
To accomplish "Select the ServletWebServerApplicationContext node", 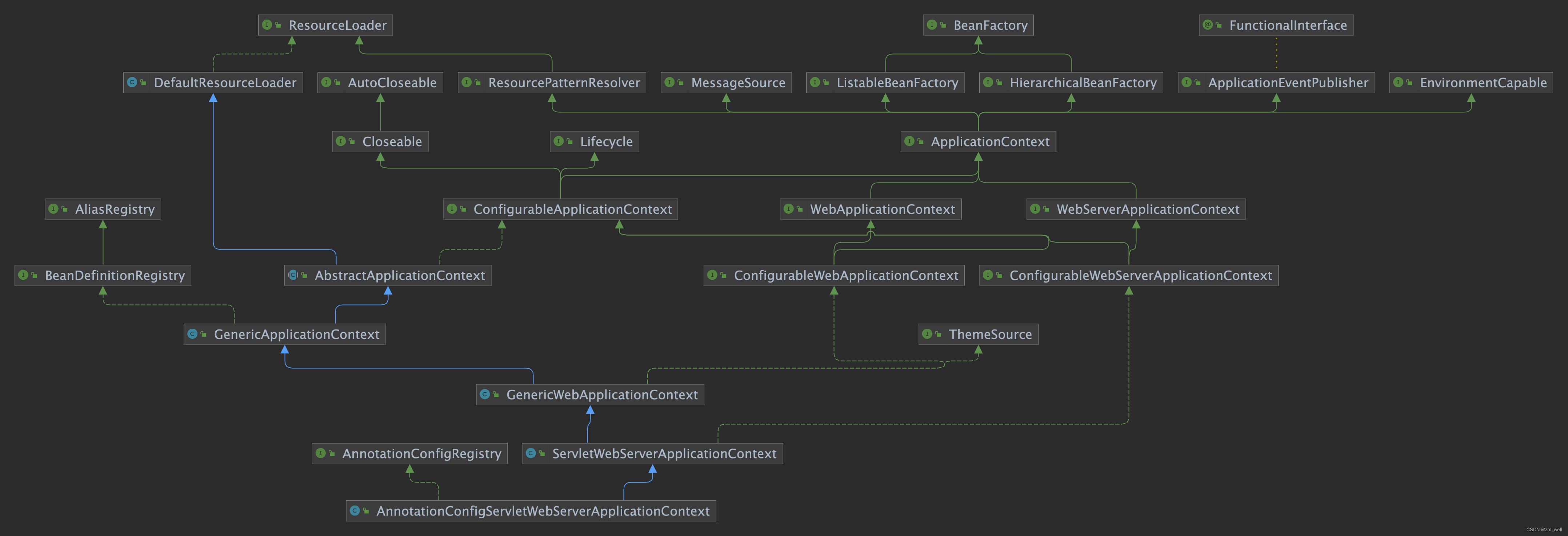I will 664,454.
